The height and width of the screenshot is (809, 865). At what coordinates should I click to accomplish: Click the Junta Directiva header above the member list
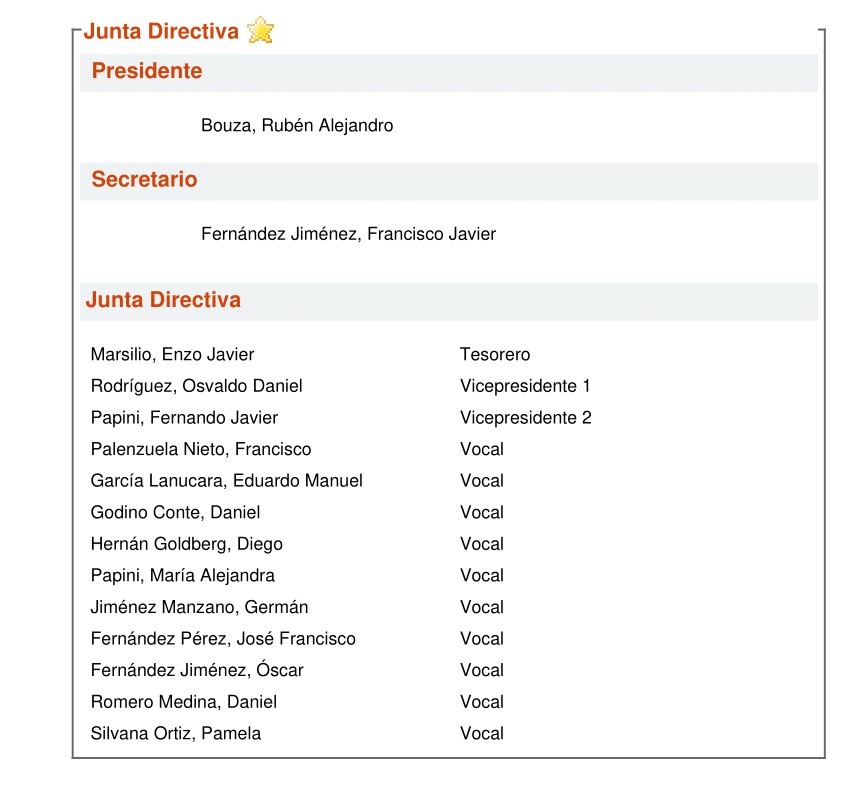click(x=163, y=300)
